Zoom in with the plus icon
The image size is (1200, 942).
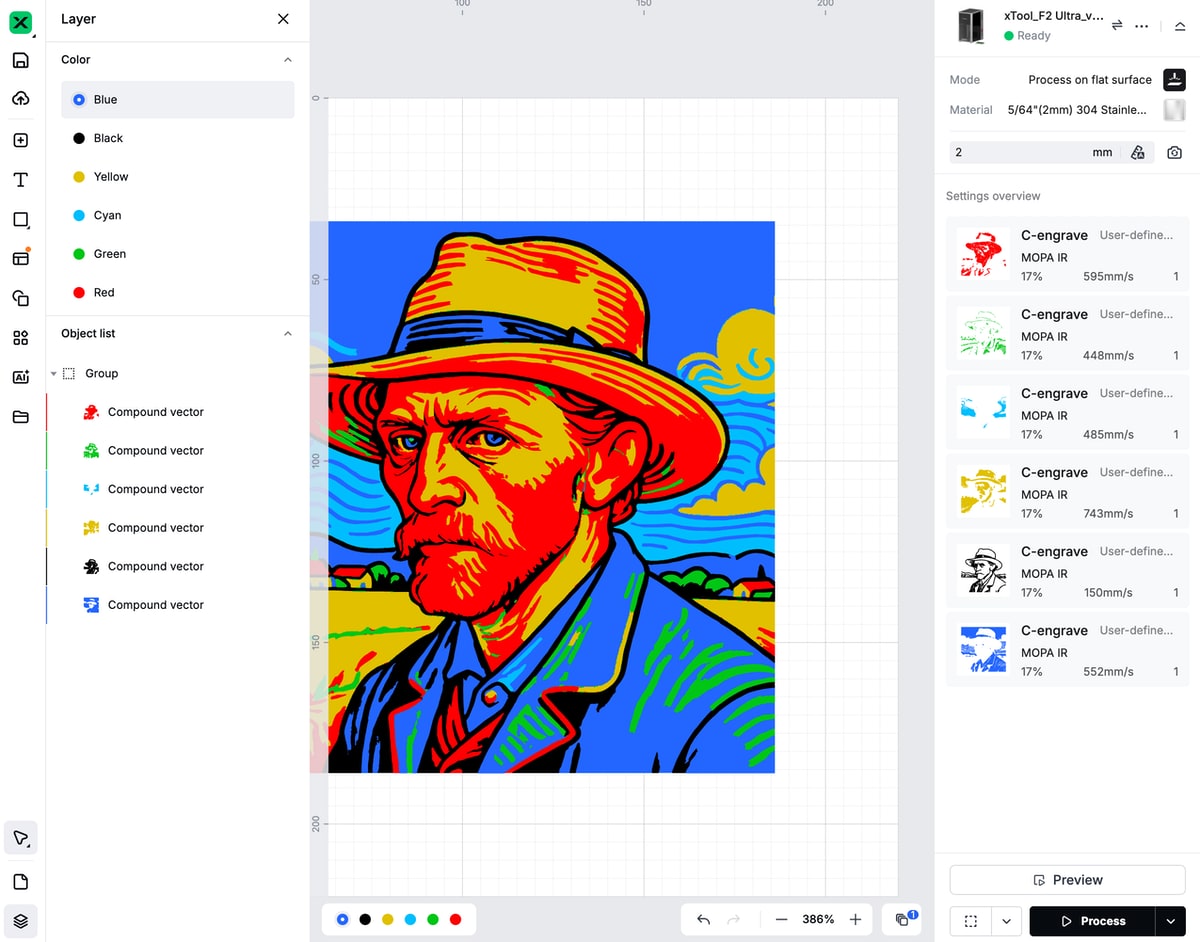(855, 919)
